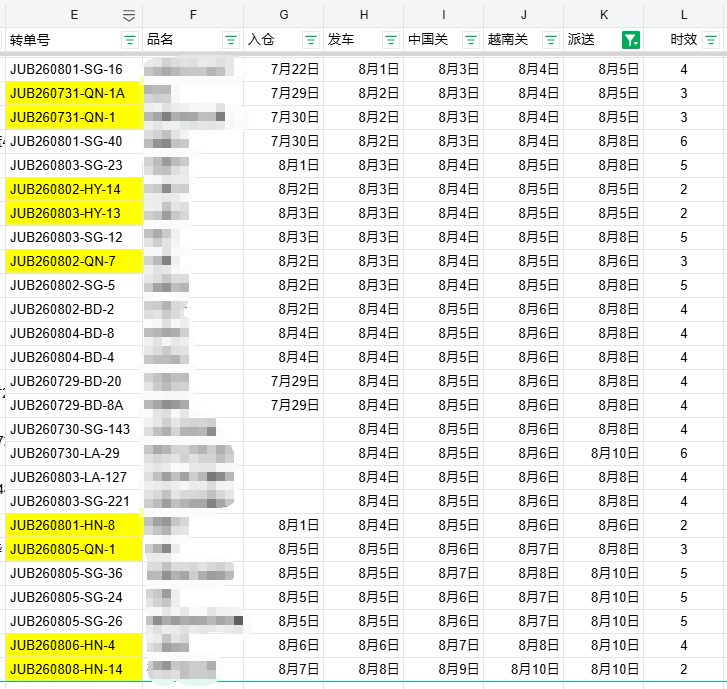Select cell JUB260803-SG-221
Screen dimensions: 727x689
[x=74, y=501]
